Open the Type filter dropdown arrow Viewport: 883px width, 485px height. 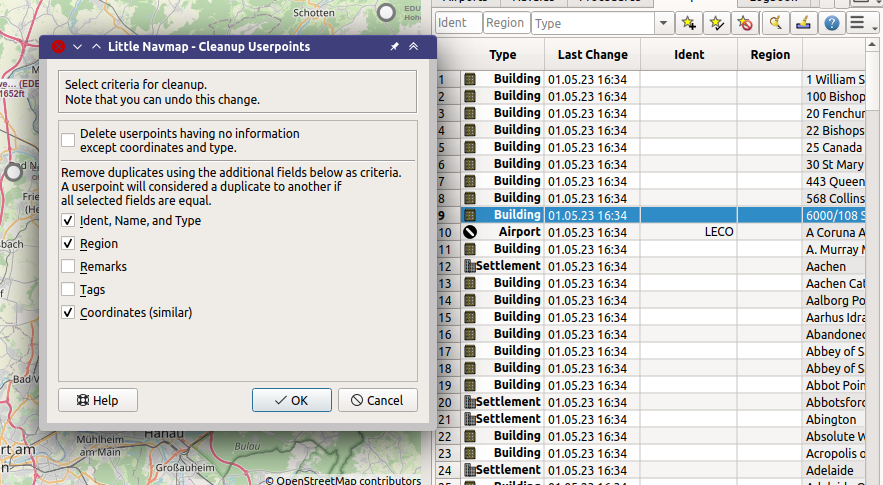tap(663, 23)
